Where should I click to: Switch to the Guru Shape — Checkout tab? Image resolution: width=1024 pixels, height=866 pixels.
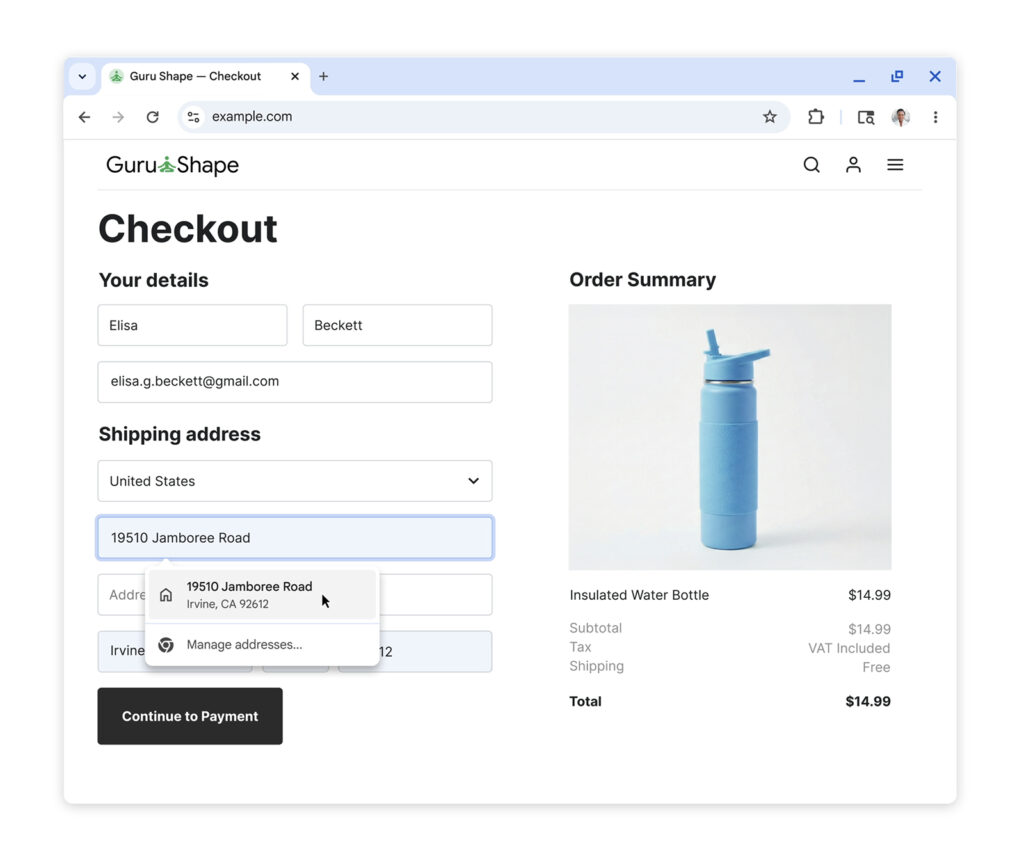point(195,77)
